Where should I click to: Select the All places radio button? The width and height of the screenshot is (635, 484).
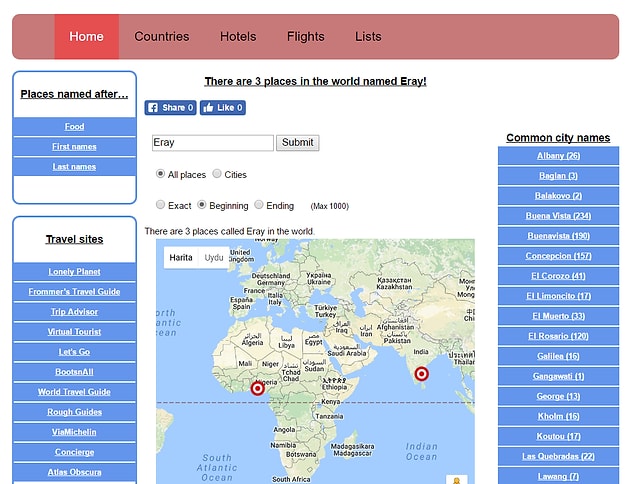pyautogui.click(x=160, y=174)
